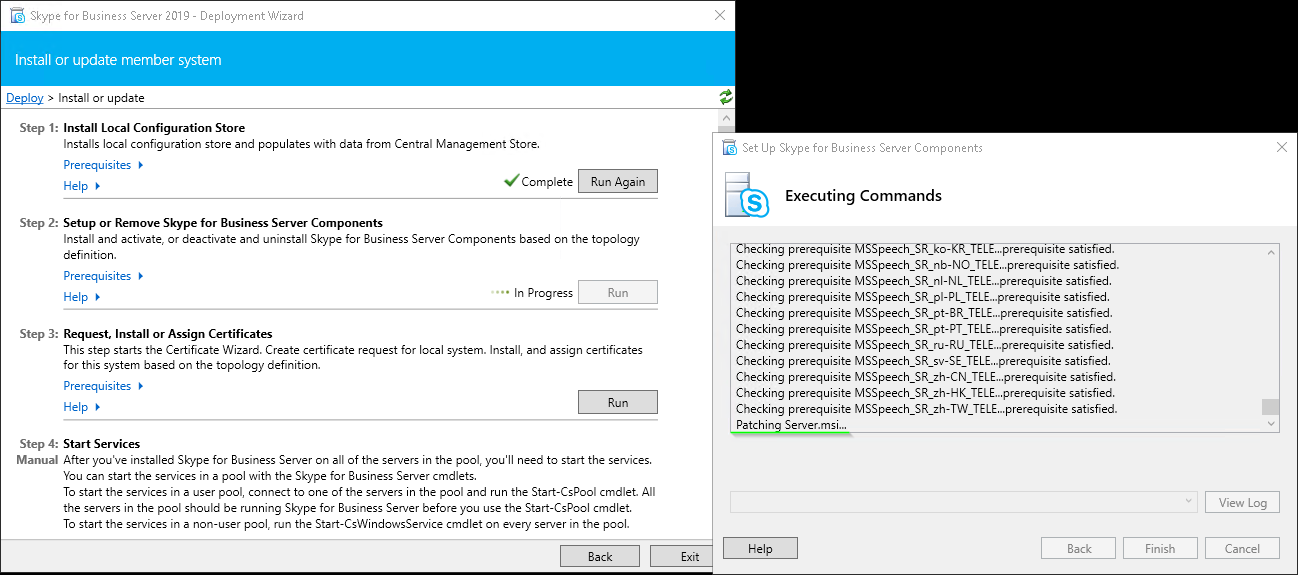Select the 'Patching Server.msi...' log line
The image size is (1298, 575).
click(791, 425)
